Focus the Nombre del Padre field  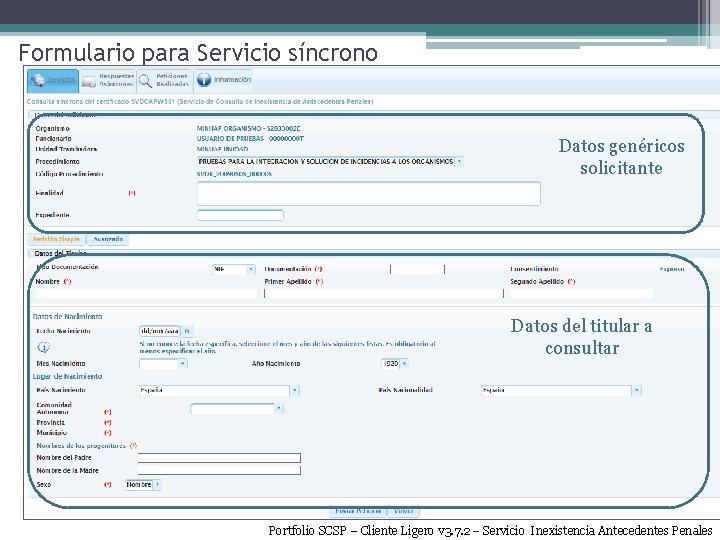click(x=219, y=458)
